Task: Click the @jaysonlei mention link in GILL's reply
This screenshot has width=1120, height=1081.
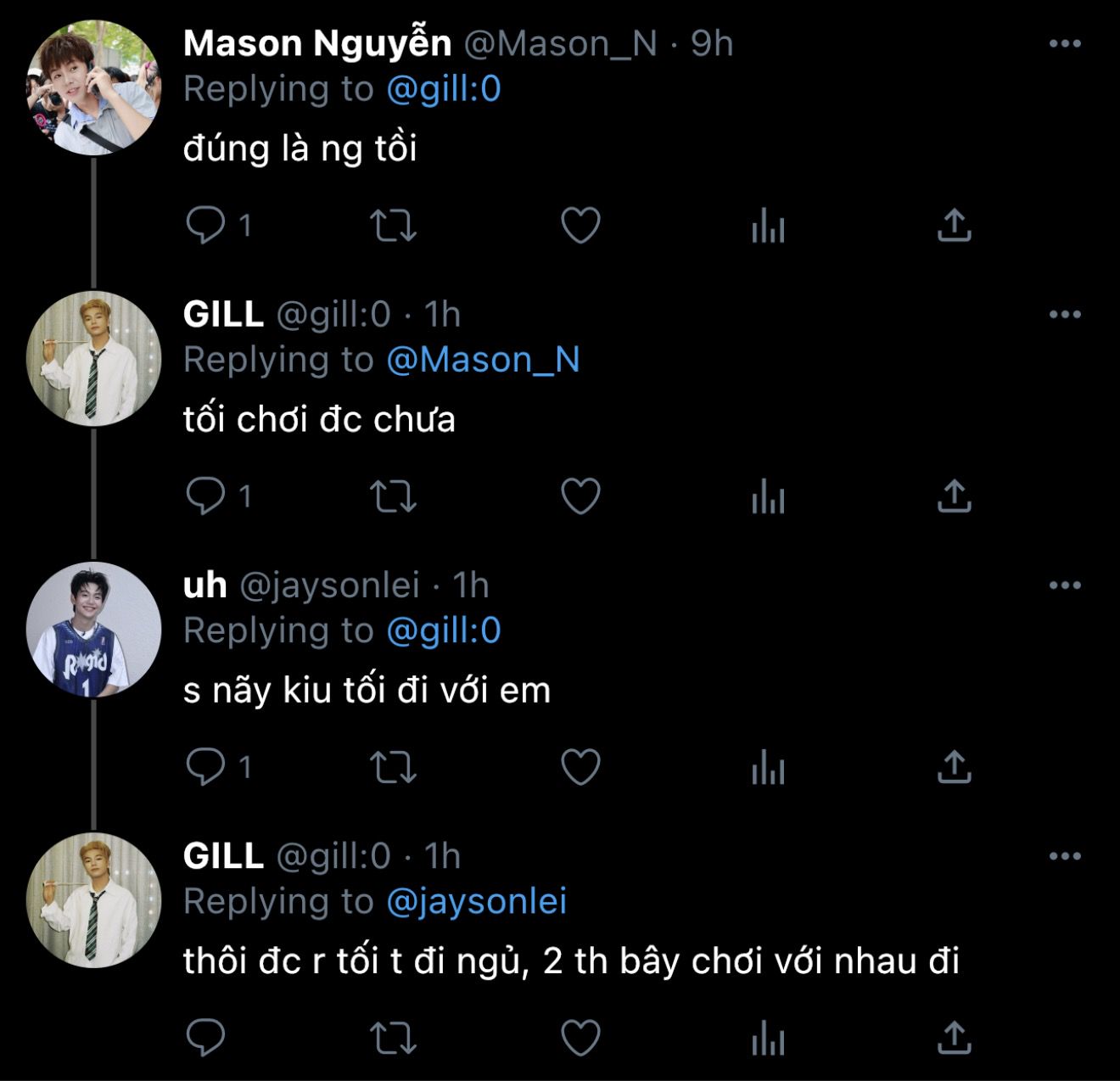Action: coord(476,901)
